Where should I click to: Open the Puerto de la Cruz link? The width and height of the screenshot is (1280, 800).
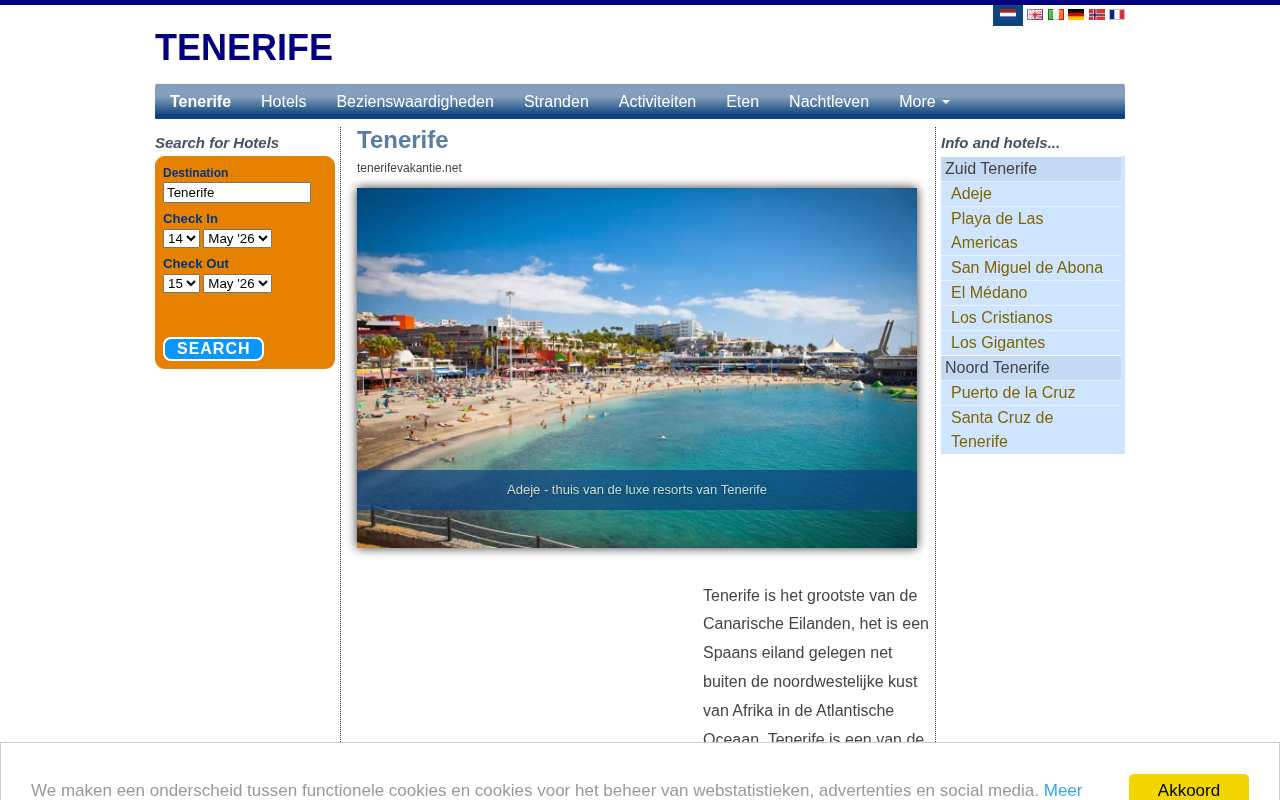pyautogui.click(x=1013, y=393)
